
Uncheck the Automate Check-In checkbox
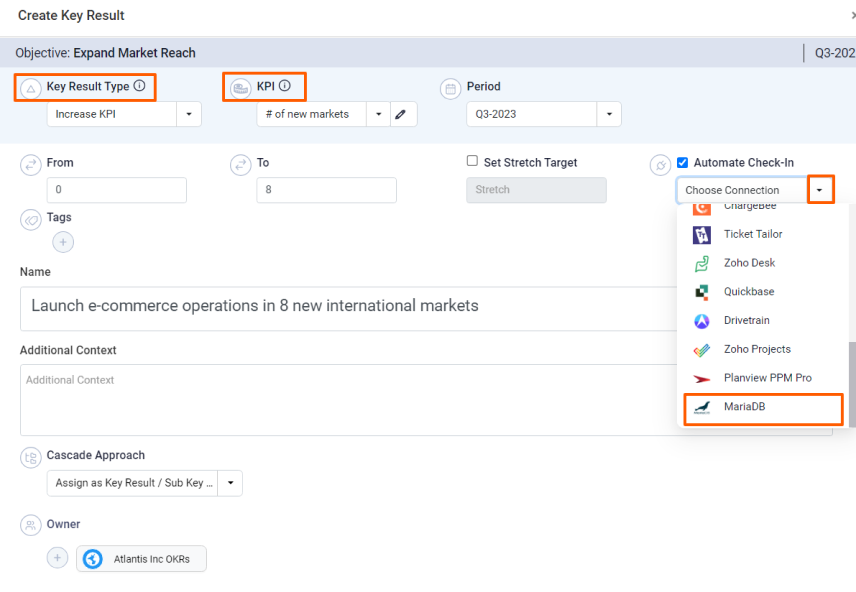(682, 162)
